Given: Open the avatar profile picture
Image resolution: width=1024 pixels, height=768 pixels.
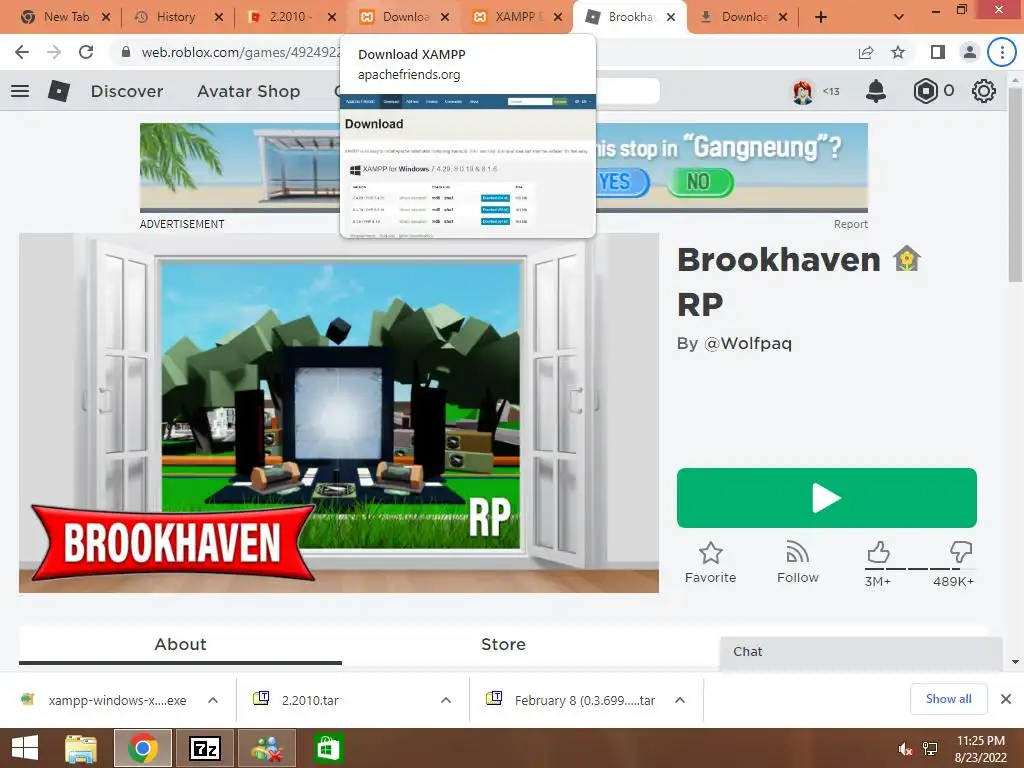Looking at the screenshot, I should pos(803,91).
